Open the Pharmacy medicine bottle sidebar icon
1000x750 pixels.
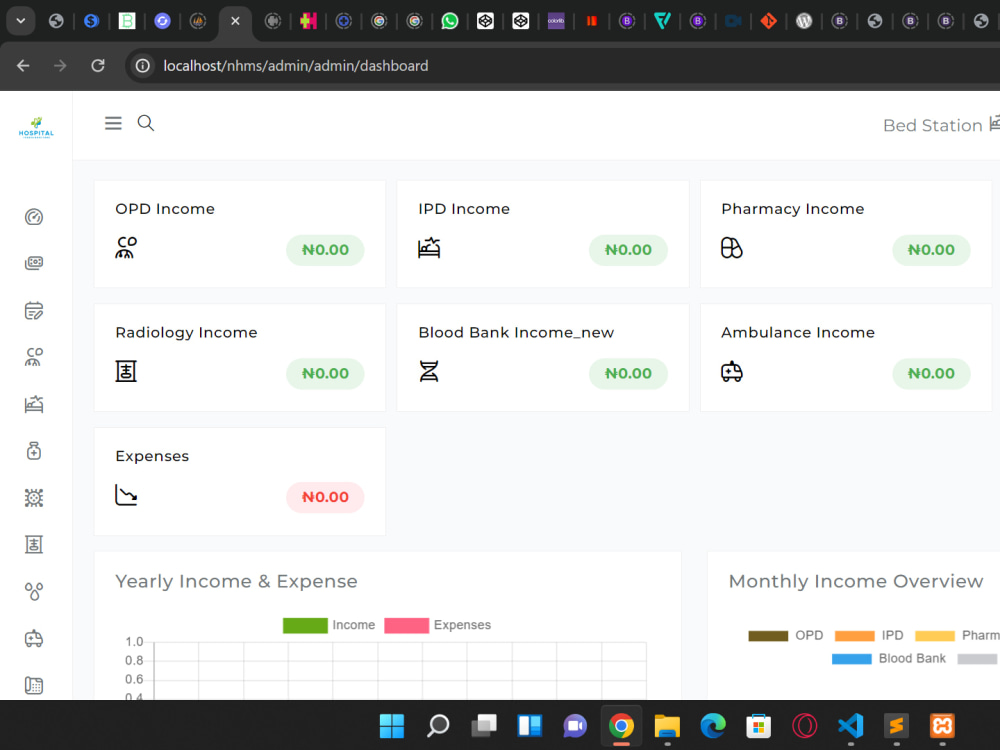click(x=34, y=451)
